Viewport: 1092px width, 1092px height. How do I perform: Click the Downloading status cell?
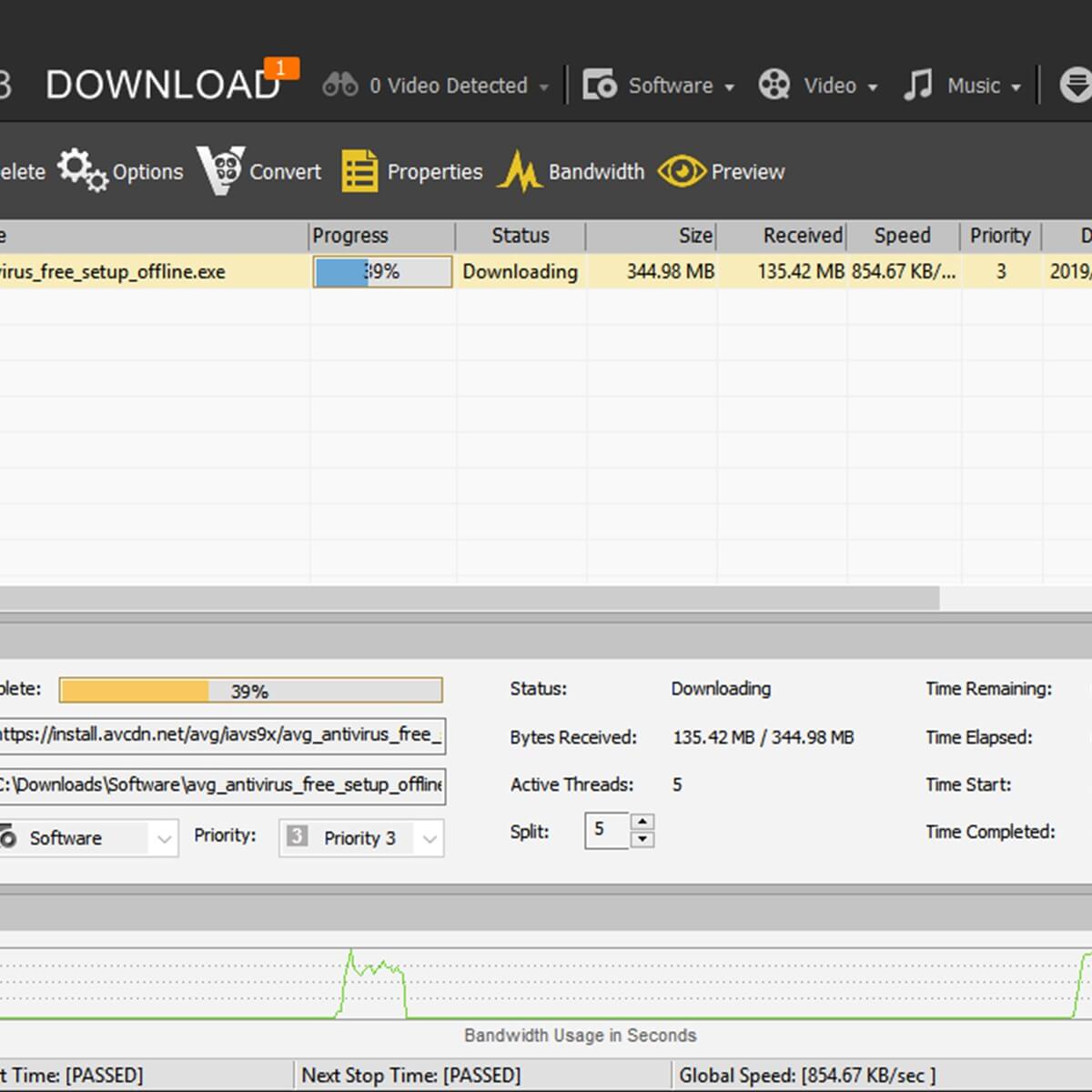click(521, 271)
